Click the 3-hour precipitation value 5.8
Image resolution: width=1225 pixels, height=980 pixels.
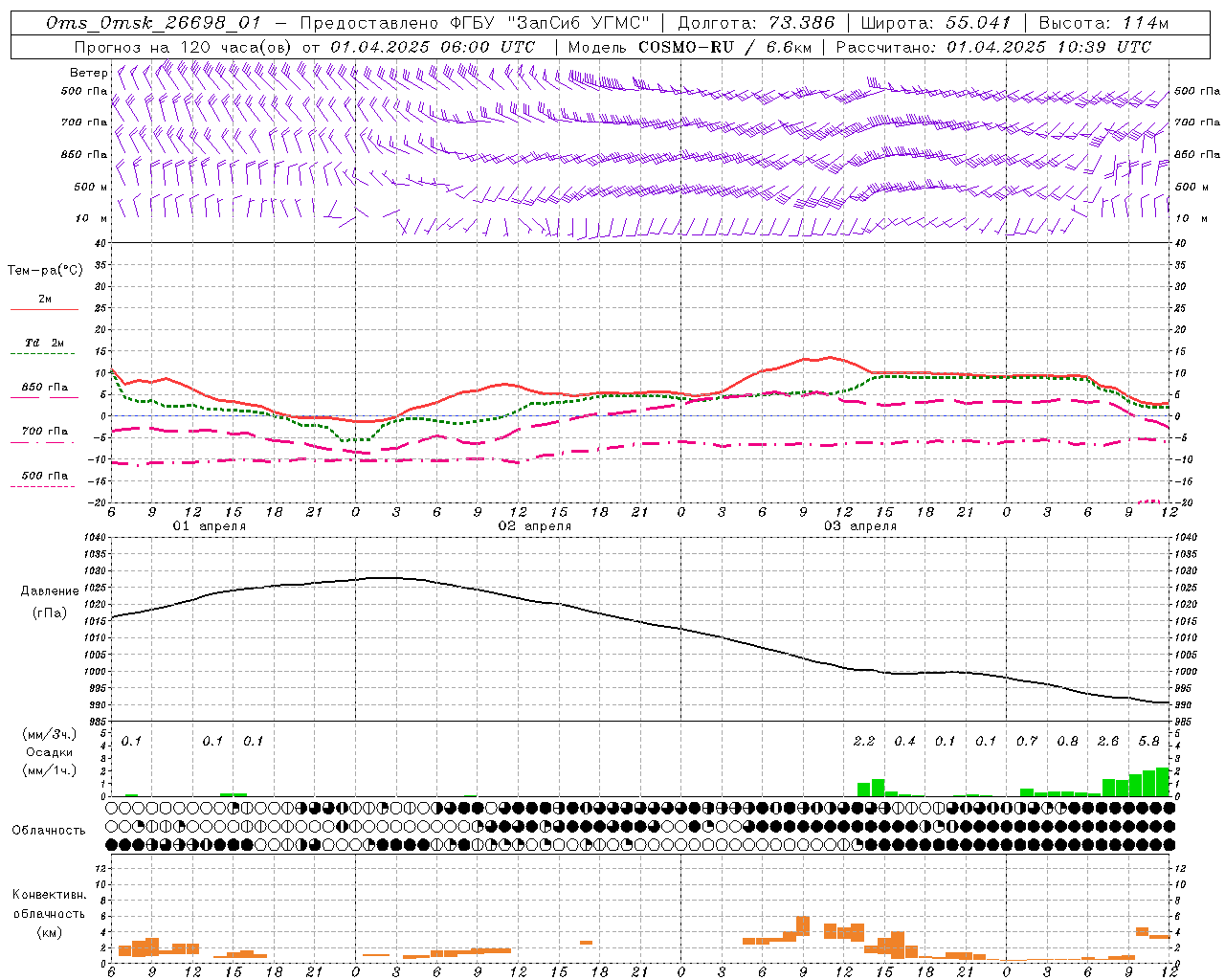1148,741
